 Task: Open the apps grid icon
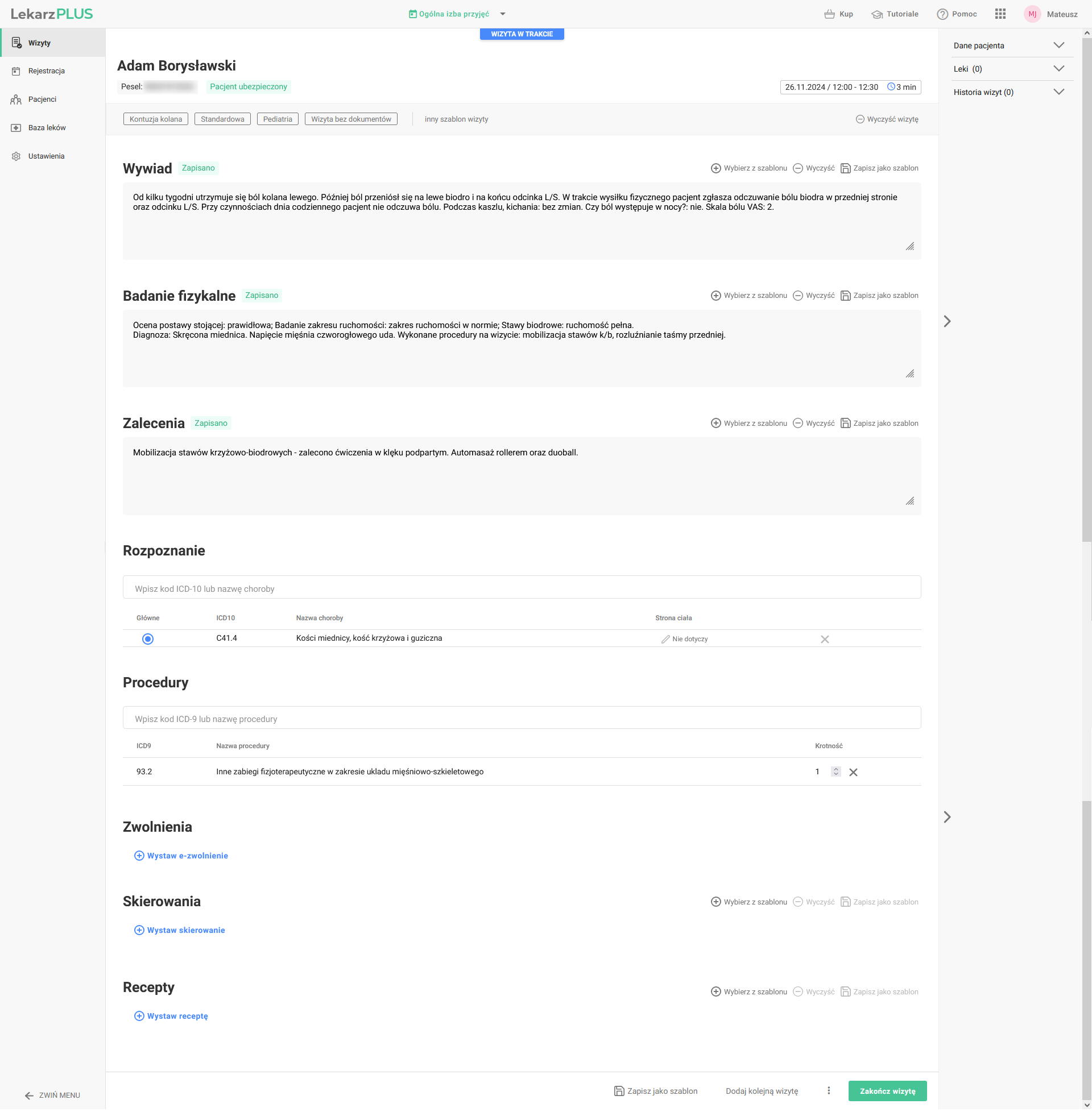point(1000,14)
